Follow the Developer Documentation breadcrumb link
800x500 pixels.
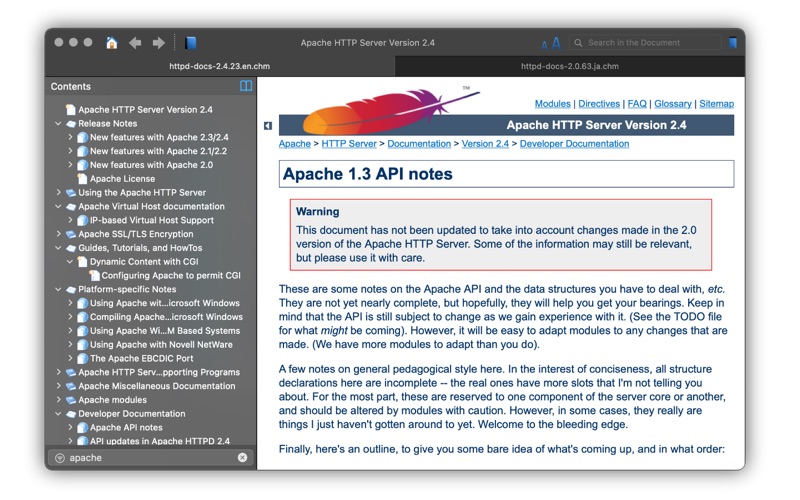coord(574,144)
